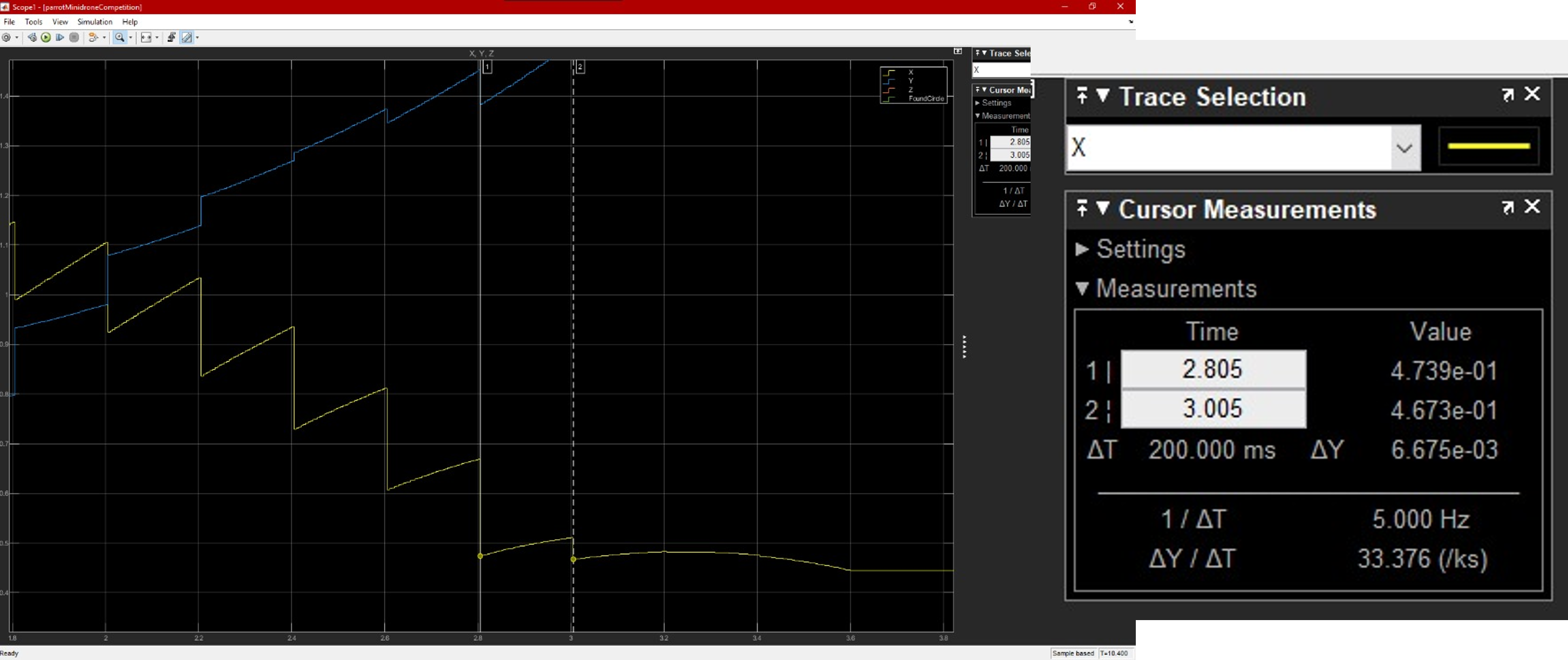
Task: Click the step back button
Action: pyautogui.click(x=32, y=38)
